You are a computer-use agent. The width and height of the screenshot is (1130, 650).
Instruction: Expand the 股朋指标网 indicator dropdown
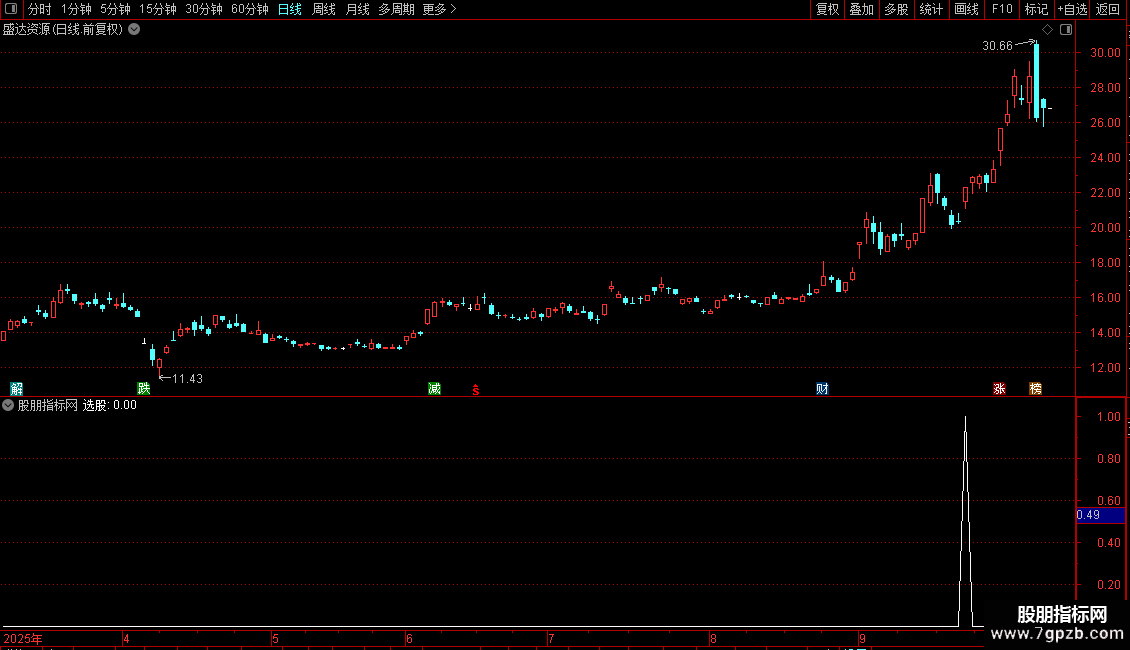pos(8,405)
